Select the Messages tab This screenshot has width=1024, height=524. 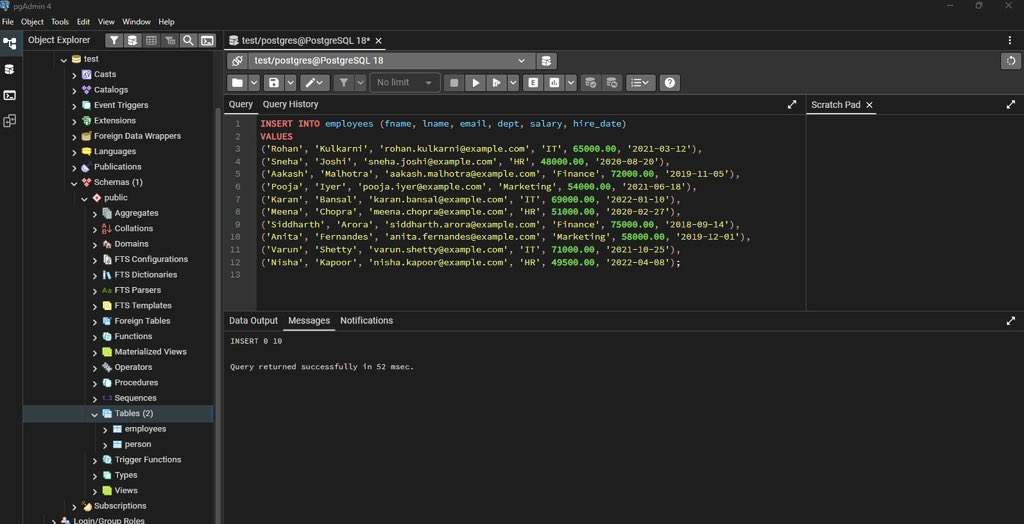tap(309, 320)
